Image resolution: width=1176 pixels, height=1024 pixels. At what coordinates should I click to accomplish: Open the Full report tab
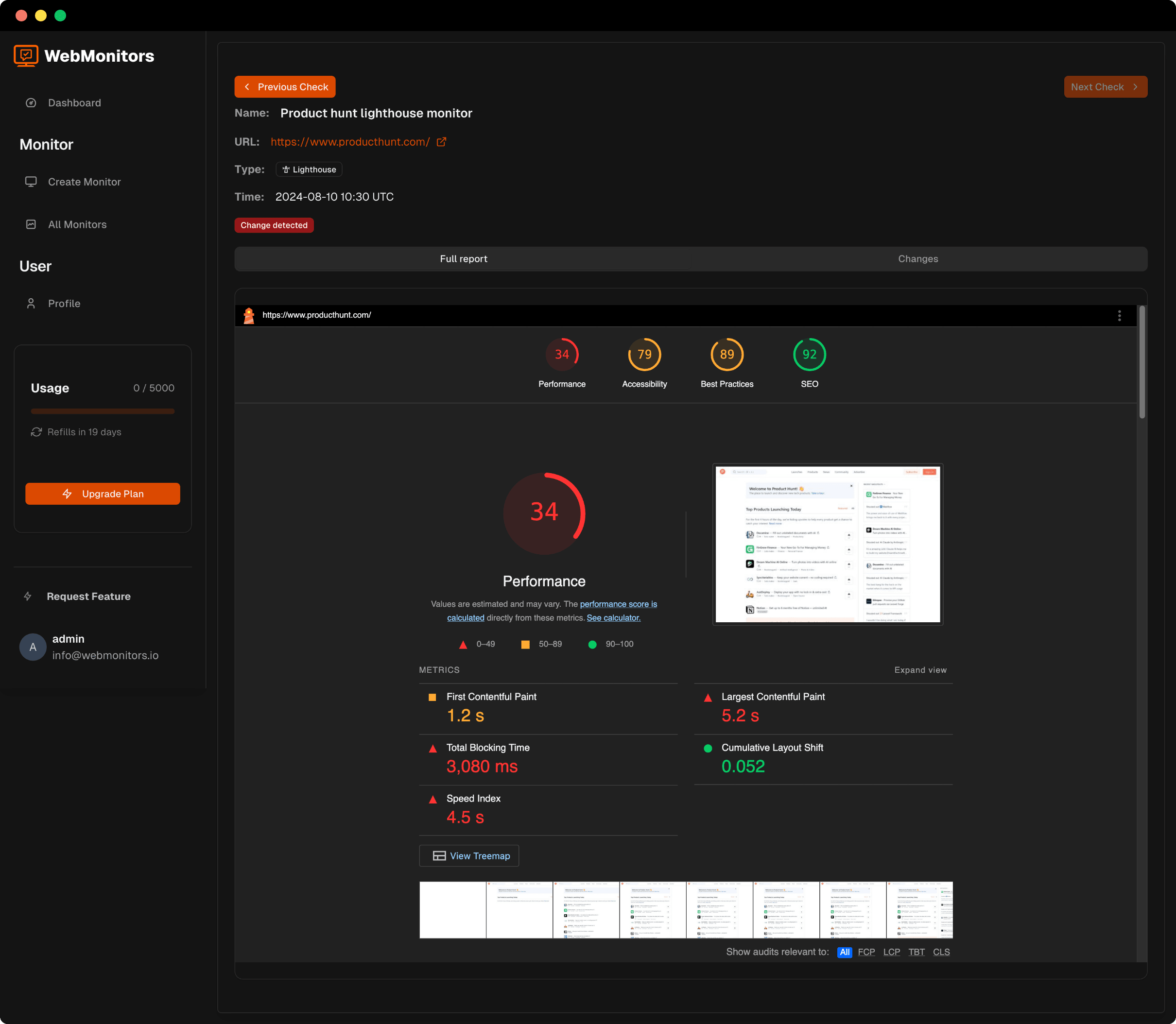click(x=464, y=259)
